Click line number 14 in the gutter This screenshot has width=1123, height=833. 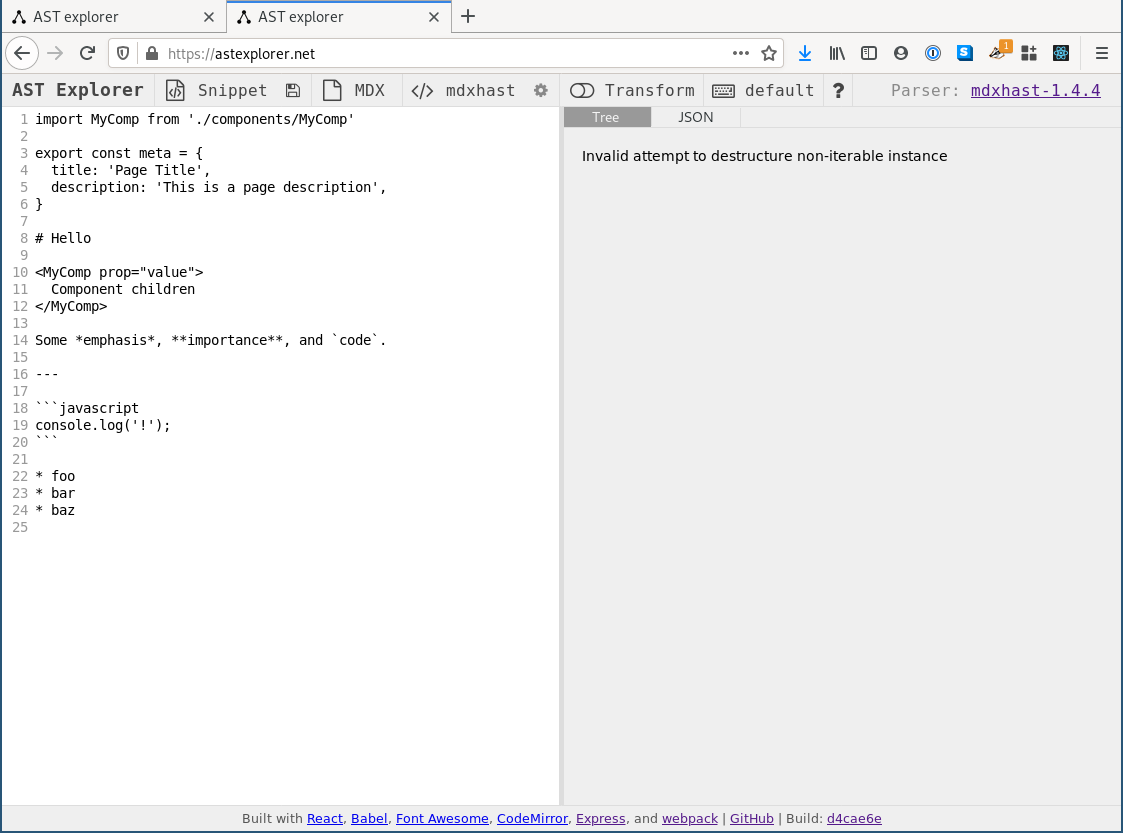(x=19, y=340)
